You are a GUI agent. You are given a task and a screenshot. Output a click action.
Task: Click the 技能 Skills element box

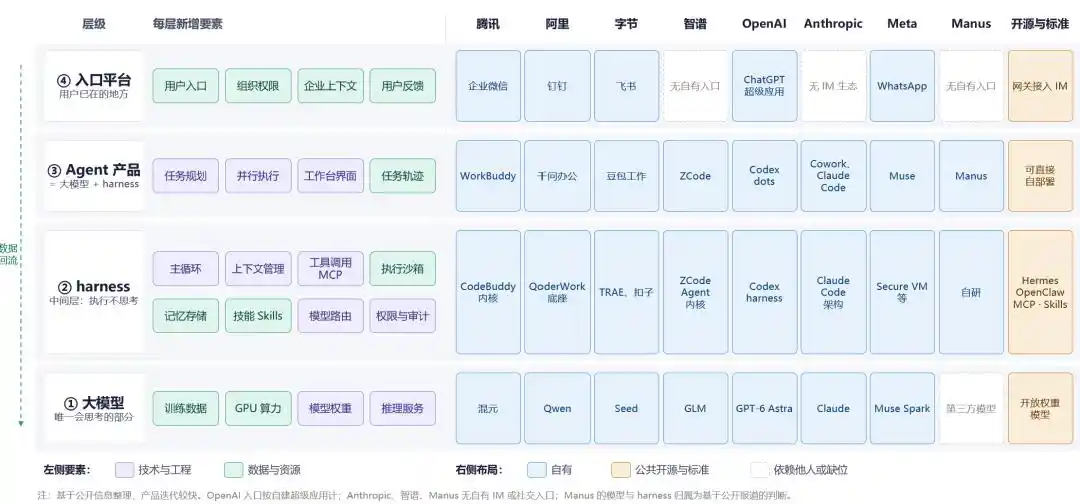coord(258,316)
